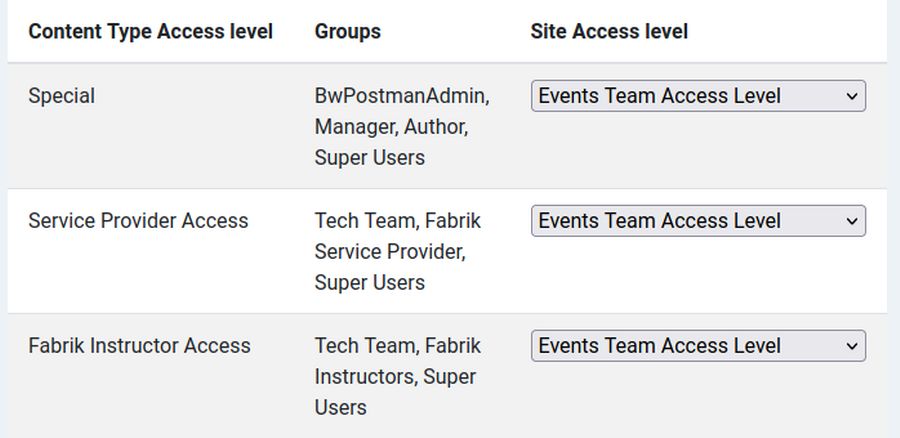Click "Manager, Author" text in Special row
The height and width of the screenshot is (438, 900).
click(x=391, y=127)
